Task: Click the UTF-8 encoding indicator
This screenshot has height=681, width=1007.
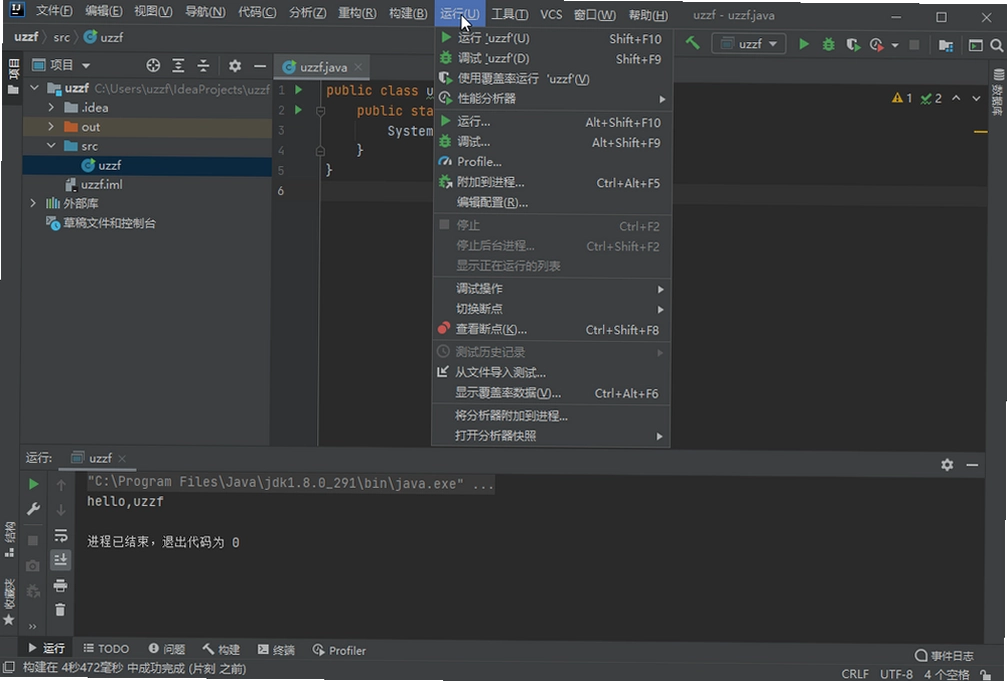Action: [x=896, y=674]
